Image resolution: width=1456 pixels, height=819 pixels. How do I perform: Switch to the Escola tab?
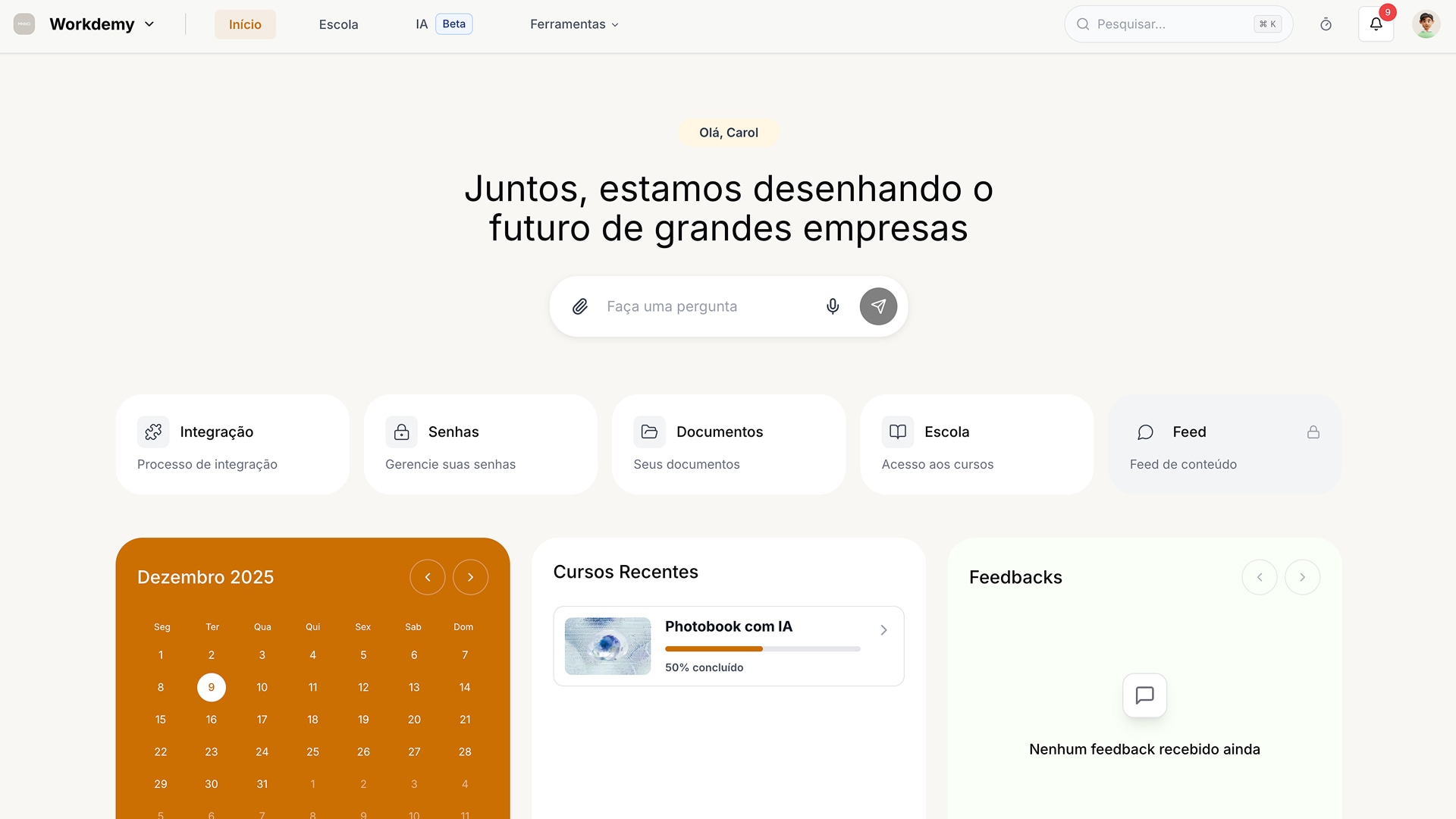338,24
